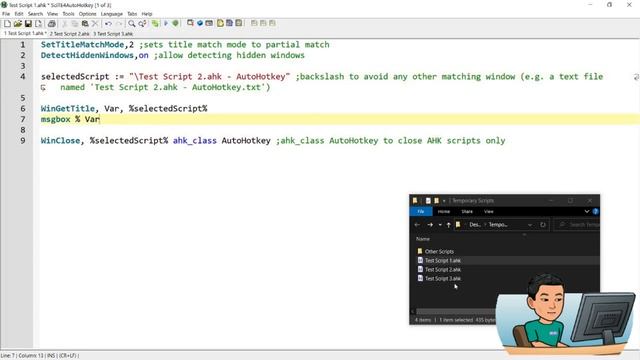Open the View ribbon tab in Explorer
The height and width of the screenshot is (360, 640).
(489, 211)
